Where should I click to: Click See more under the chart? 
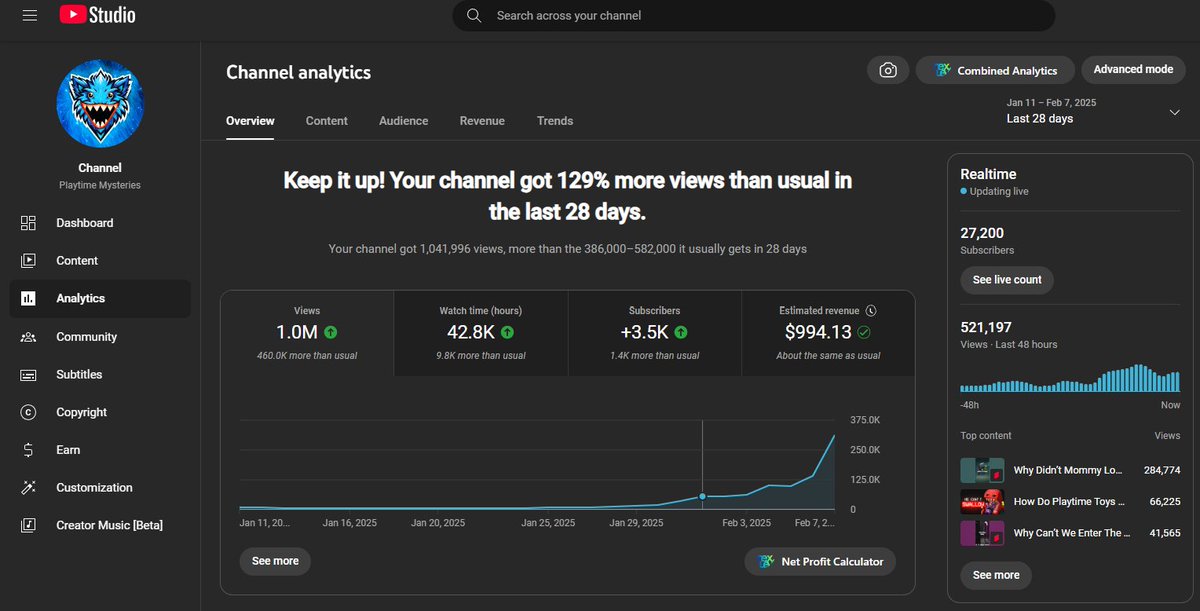click(x=275, y=561)
